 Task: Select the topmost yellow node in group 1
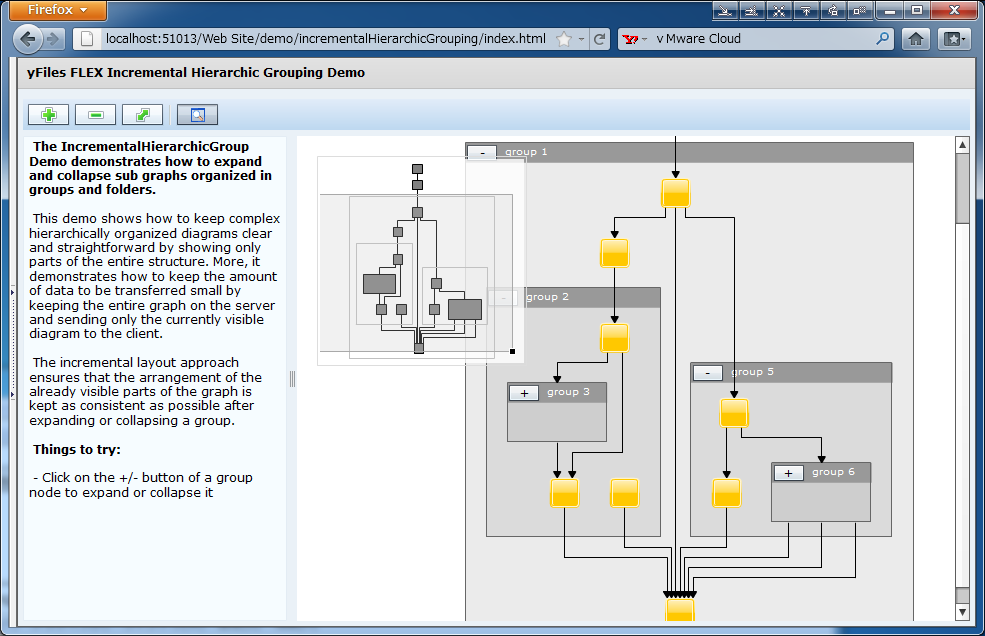(x=675, y=193)
